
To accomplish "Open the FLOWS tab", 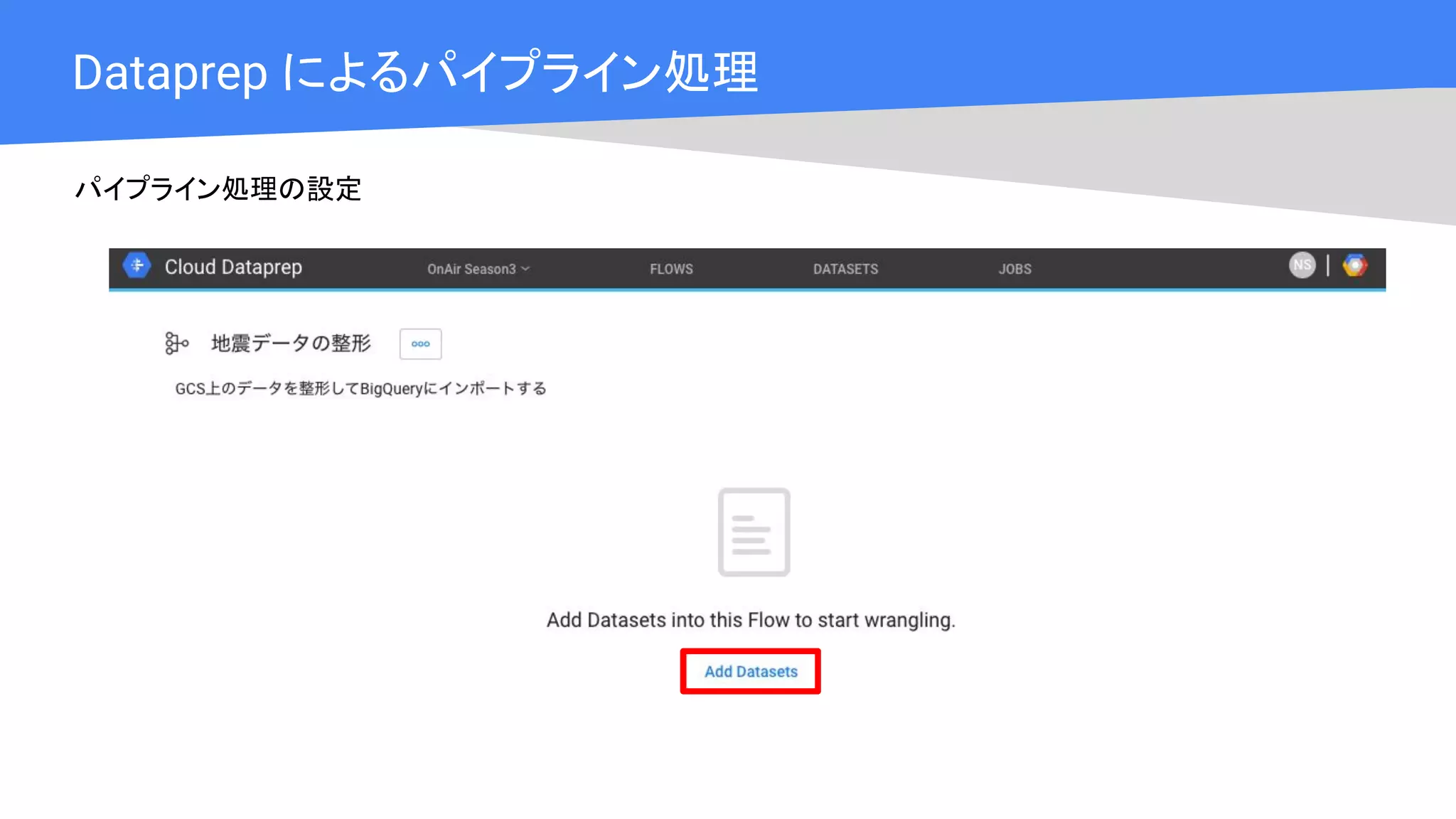I will 671,269.
